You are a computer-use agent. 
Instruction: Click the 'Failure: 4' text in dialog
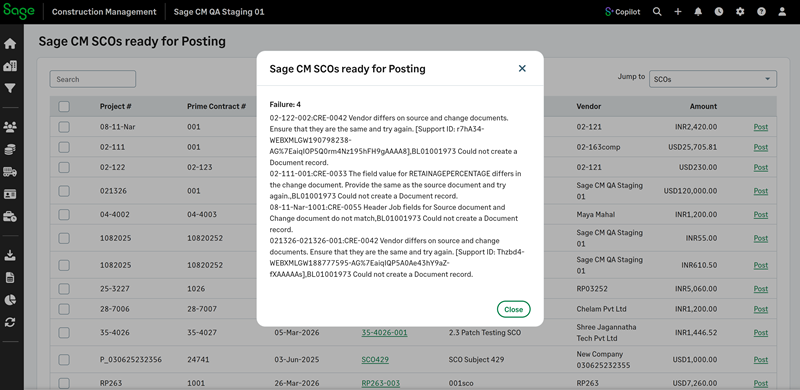coord(285,105)
